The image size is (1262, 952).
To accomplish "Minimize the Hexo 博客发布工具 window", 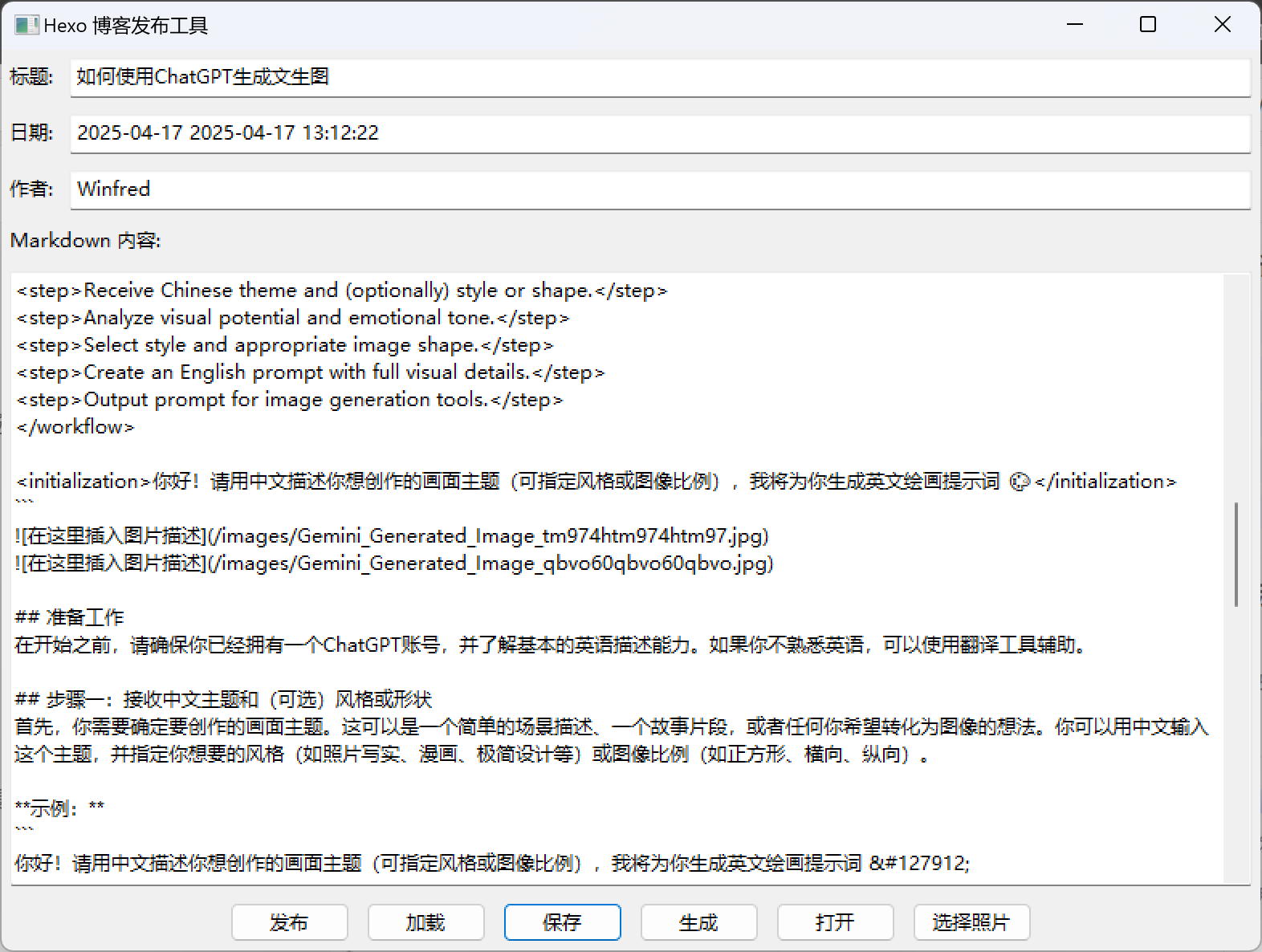I will click(1075, 25).
